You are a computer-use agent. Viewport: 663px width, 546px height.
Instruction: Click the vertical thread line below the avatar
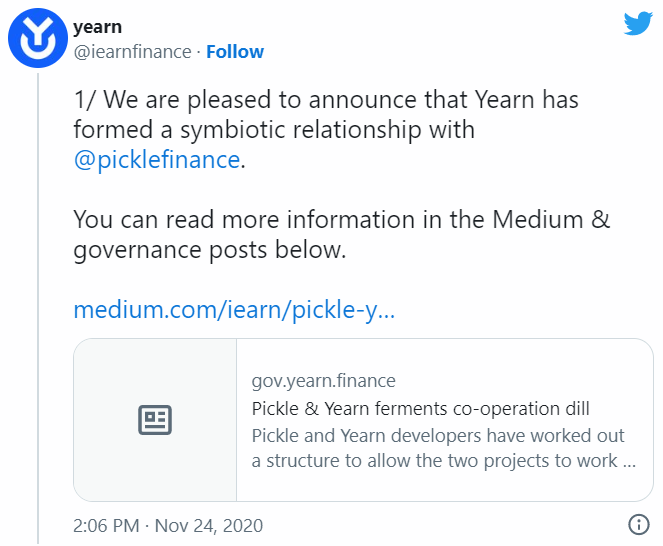[x=37, y=300]
